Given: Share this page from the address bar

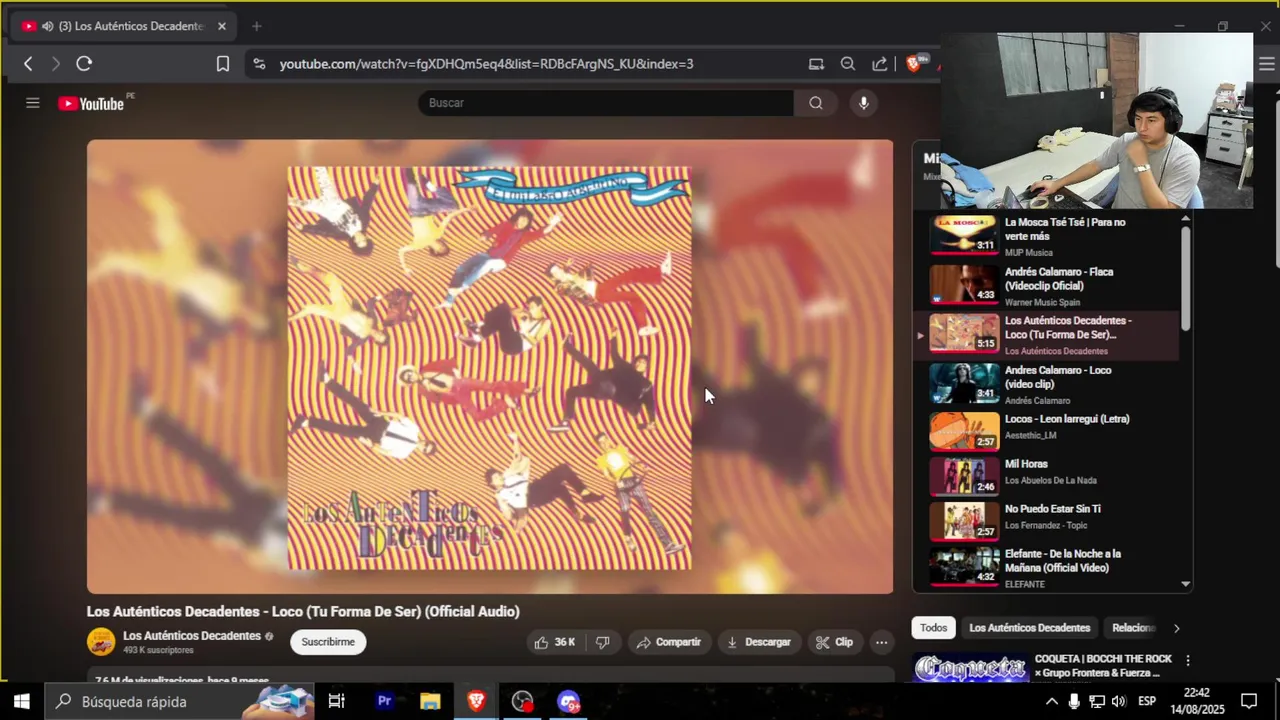Looking at the screenshot, I should point(880,64).
